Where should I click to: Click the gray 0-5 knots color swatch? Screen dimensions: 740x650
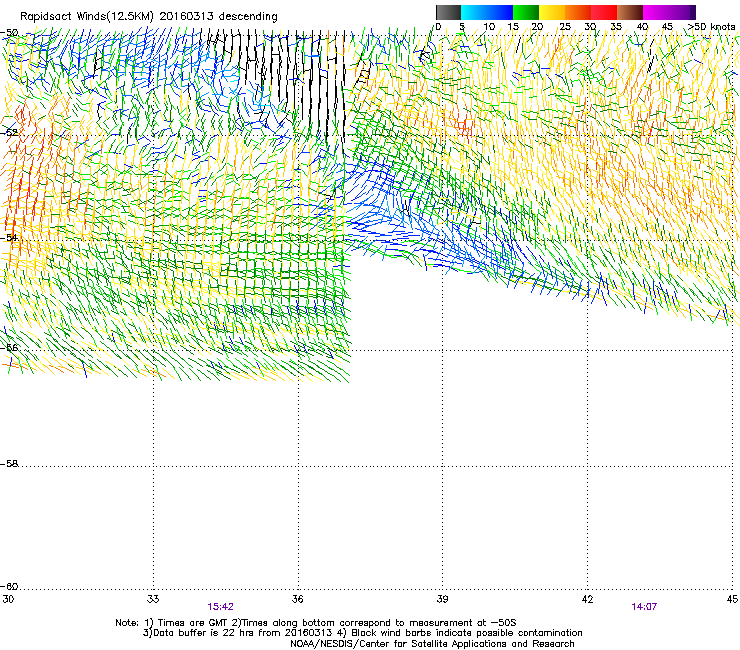point(448,12)
